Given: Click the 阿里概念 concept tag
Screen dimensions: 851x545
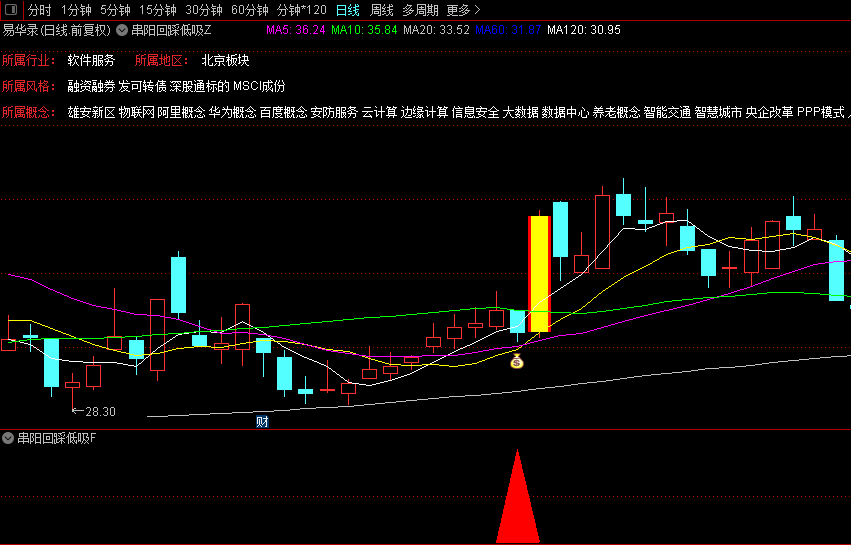Looking at the screenshot, I should (x=181, y=112).
